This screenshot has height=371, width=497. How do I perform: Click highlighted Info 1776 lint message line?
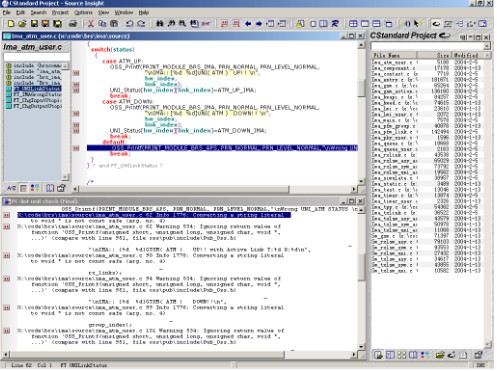tap(154, 215)
